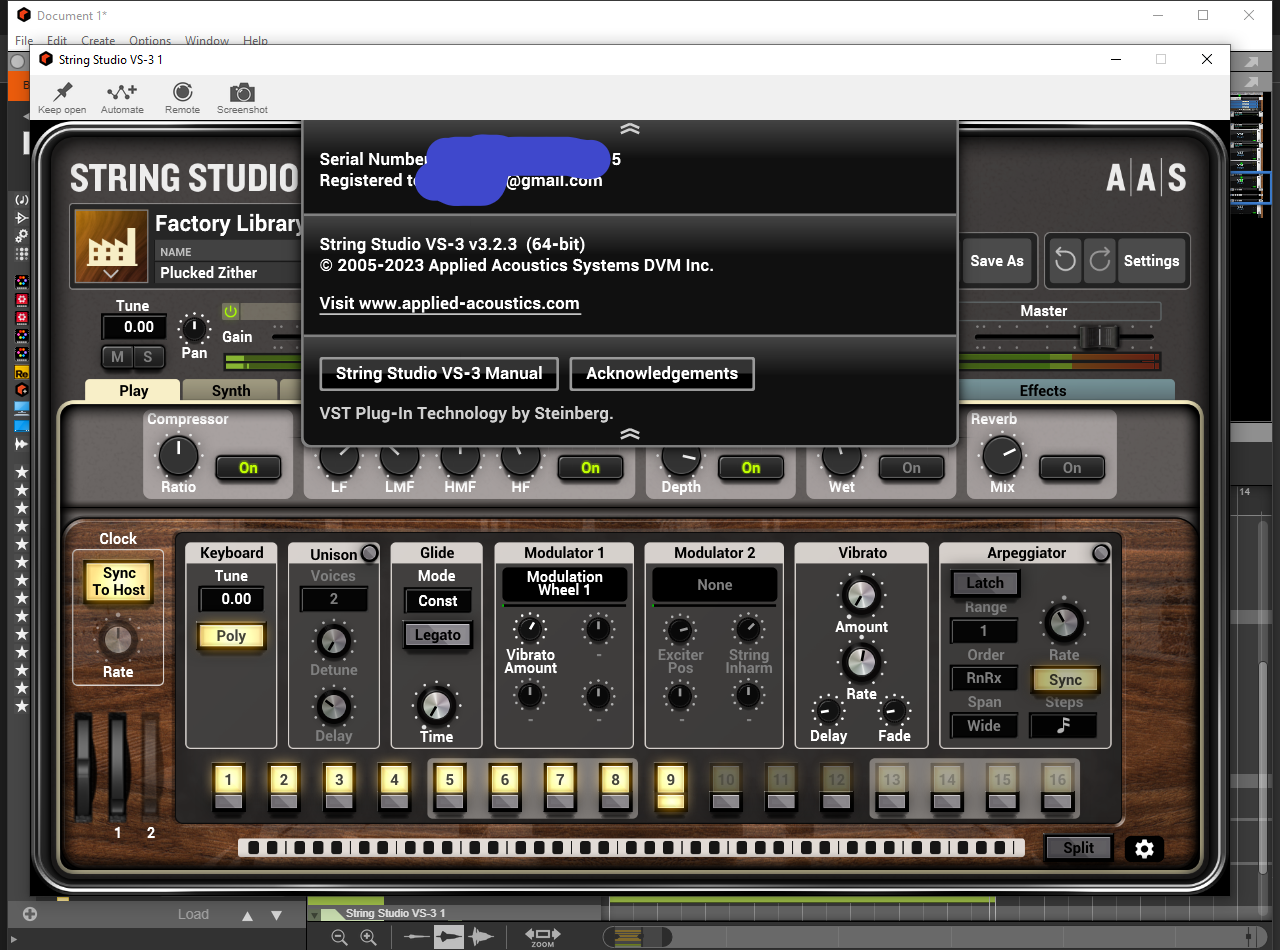Open the Create menu
Image resolution: width=1280 pixels, height=950 pixels.
coord(98,41)
